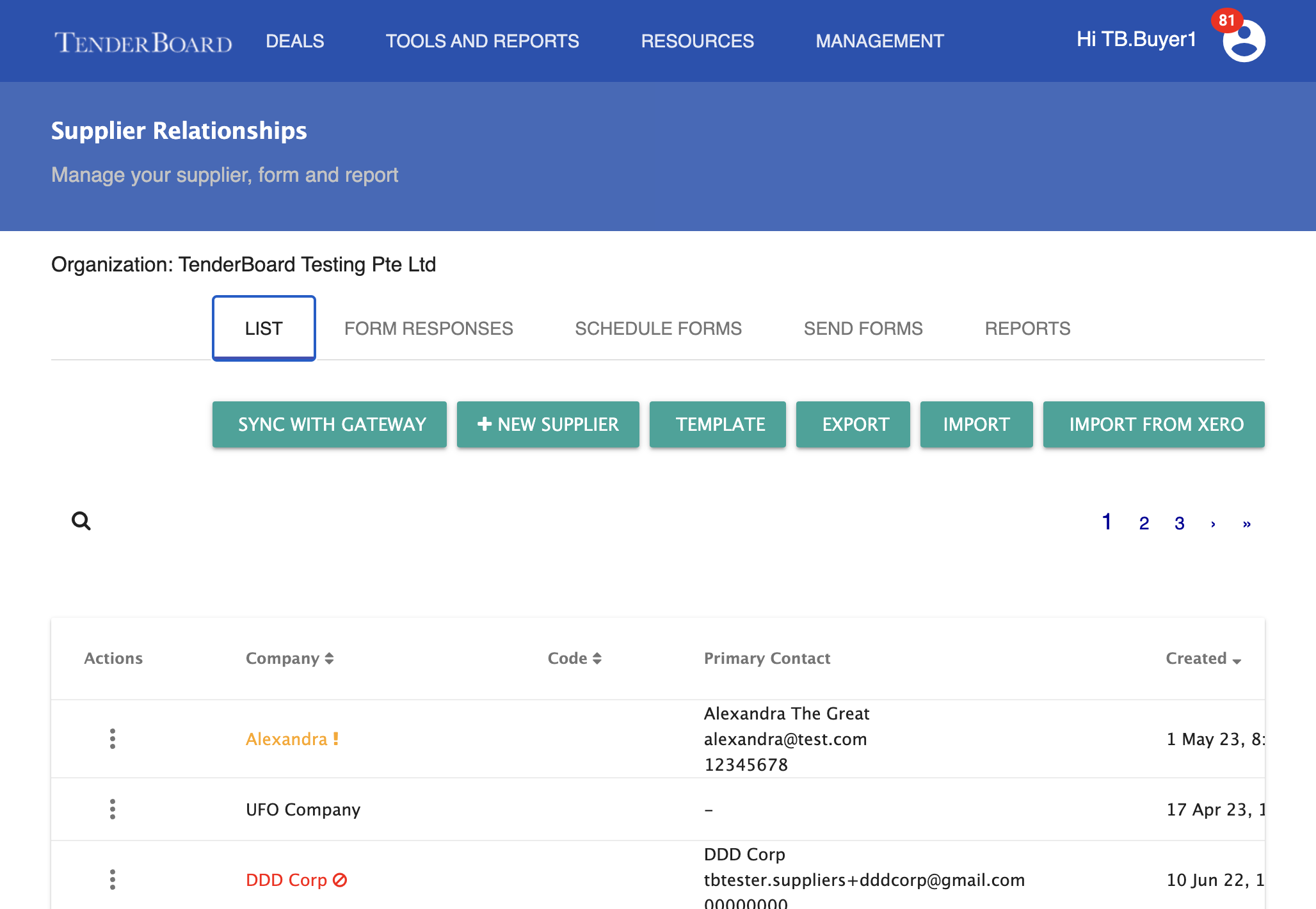The width and height of the screenshot is (1316, 909).
Task: Click the Actions column header
Action: coord(113,658)
